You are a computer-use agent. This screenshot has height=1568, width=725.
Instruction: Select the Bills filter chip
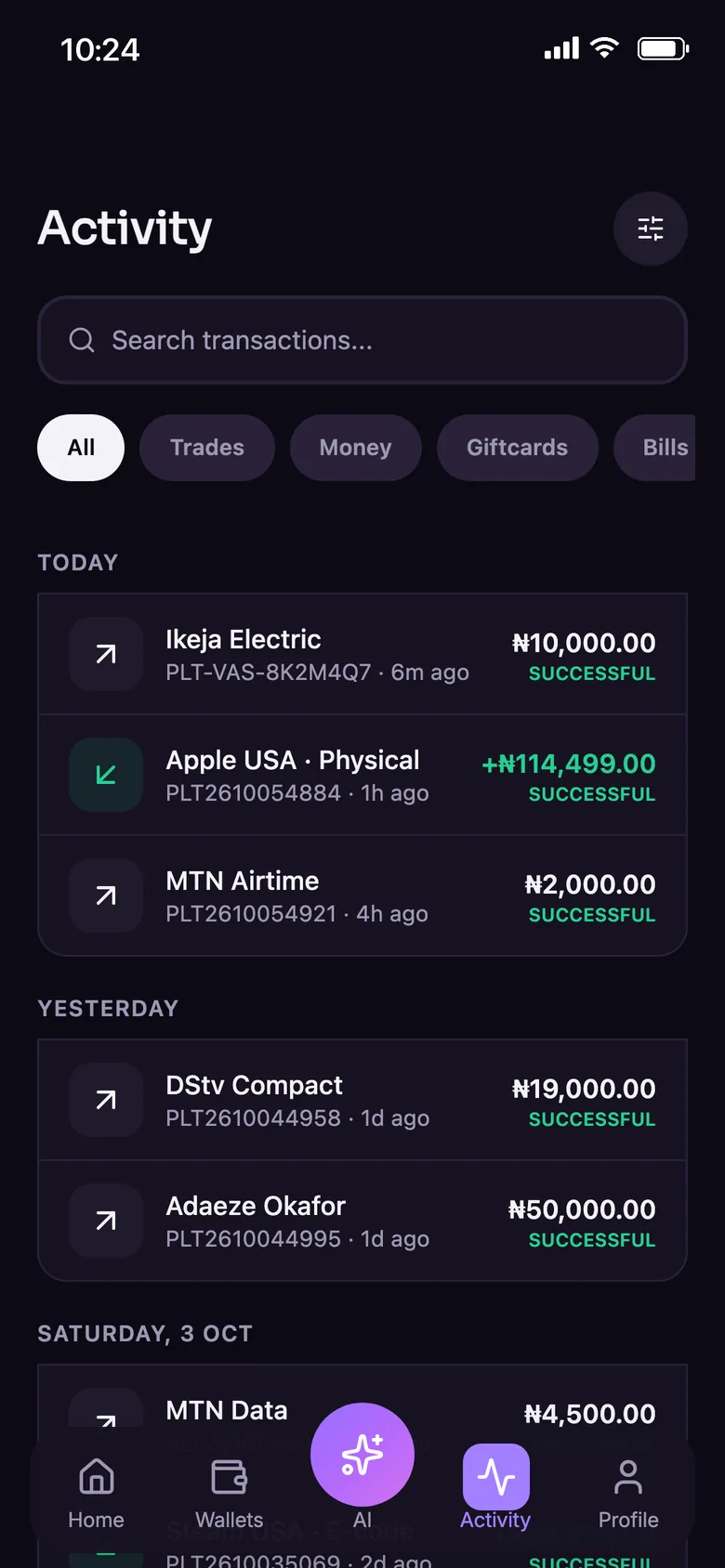655,448
